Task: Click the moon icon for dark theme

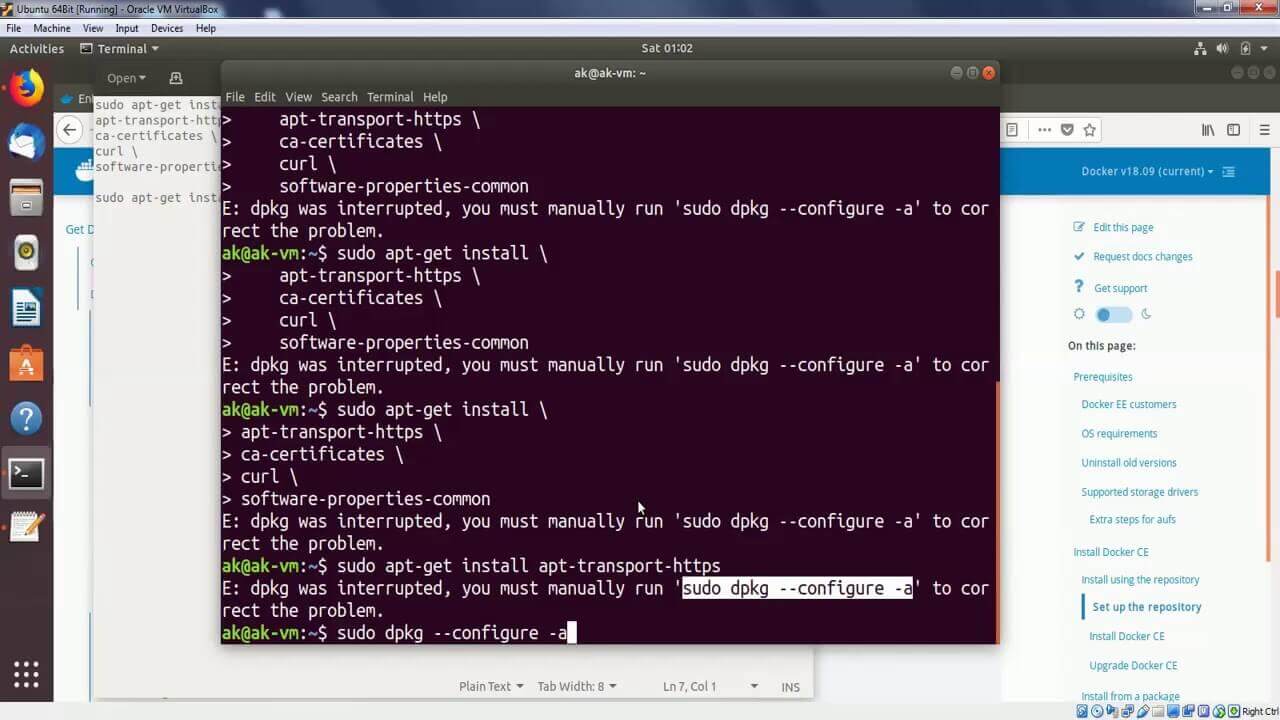Action: (1147, 314)
